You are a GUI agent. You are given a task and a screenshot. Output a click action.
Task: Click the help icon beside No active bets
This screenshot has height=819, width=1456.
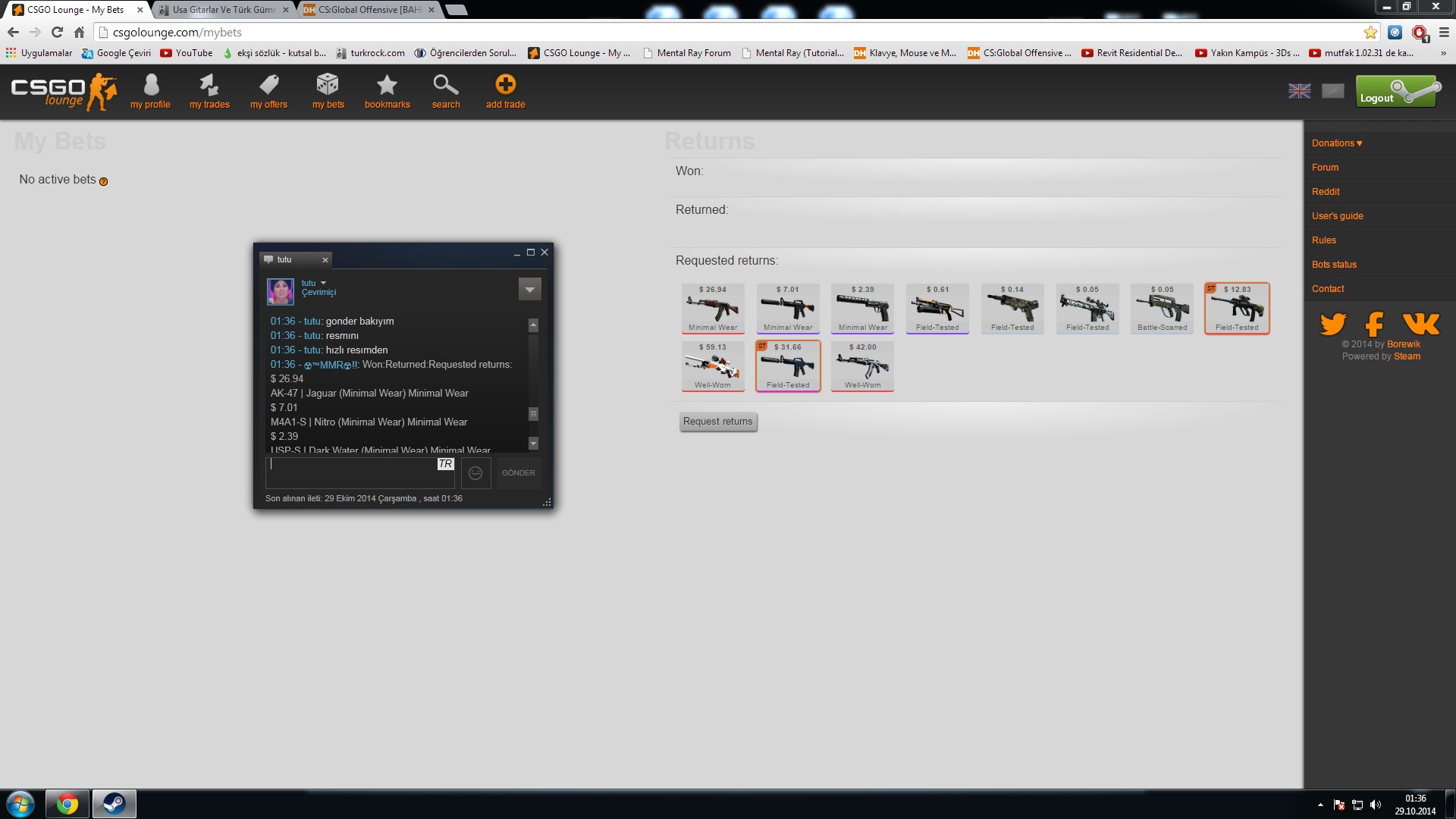click(x=104, y=181)
